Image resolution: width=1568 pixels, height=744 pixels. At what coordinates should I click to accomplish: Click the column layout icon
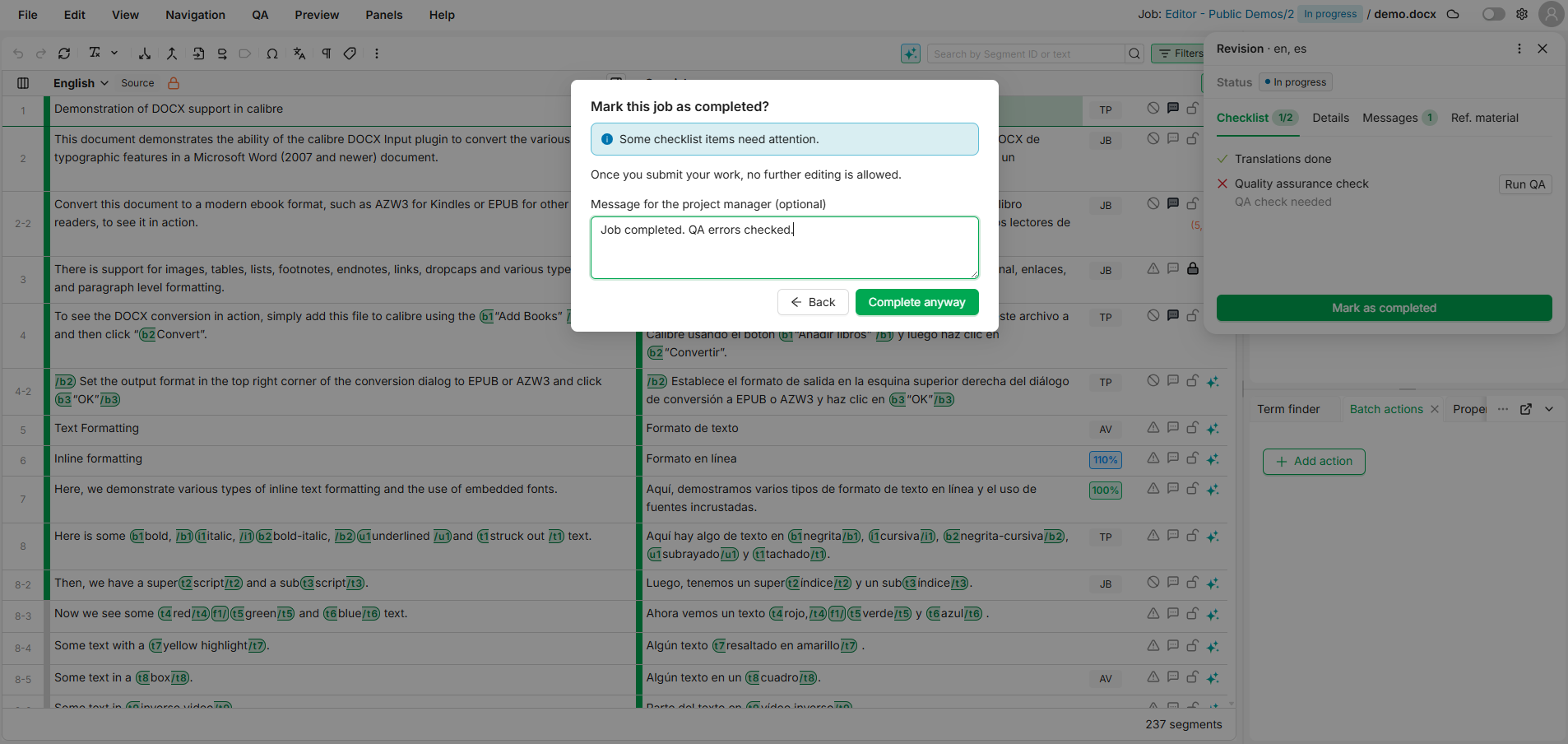point(23,83)
